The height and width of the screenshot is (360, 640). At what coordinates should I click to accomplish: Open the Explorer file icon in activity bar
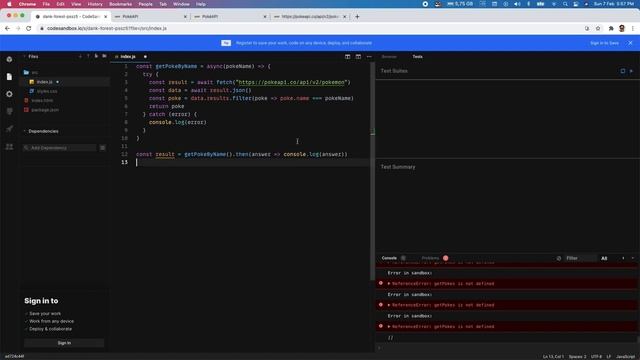[9, 77]
